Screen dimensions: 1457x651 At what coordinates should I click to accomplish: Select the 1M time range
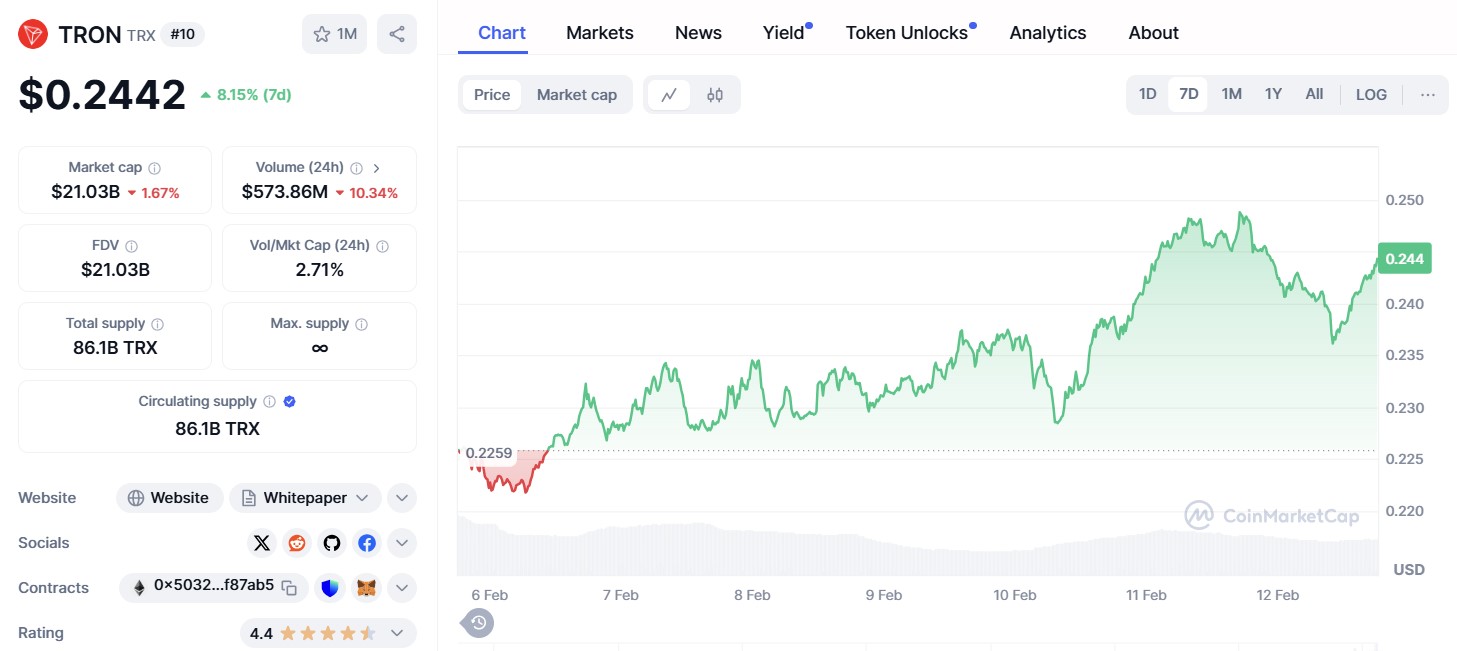pos(1231,93)
